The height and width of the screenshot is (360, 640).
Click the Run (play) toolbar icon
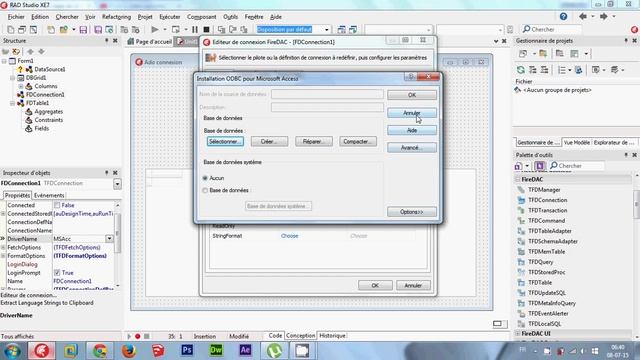155,29
